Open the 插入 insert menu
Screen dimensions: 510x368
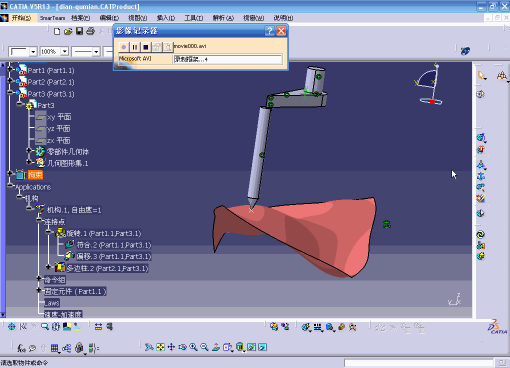[x=166, y=18]
